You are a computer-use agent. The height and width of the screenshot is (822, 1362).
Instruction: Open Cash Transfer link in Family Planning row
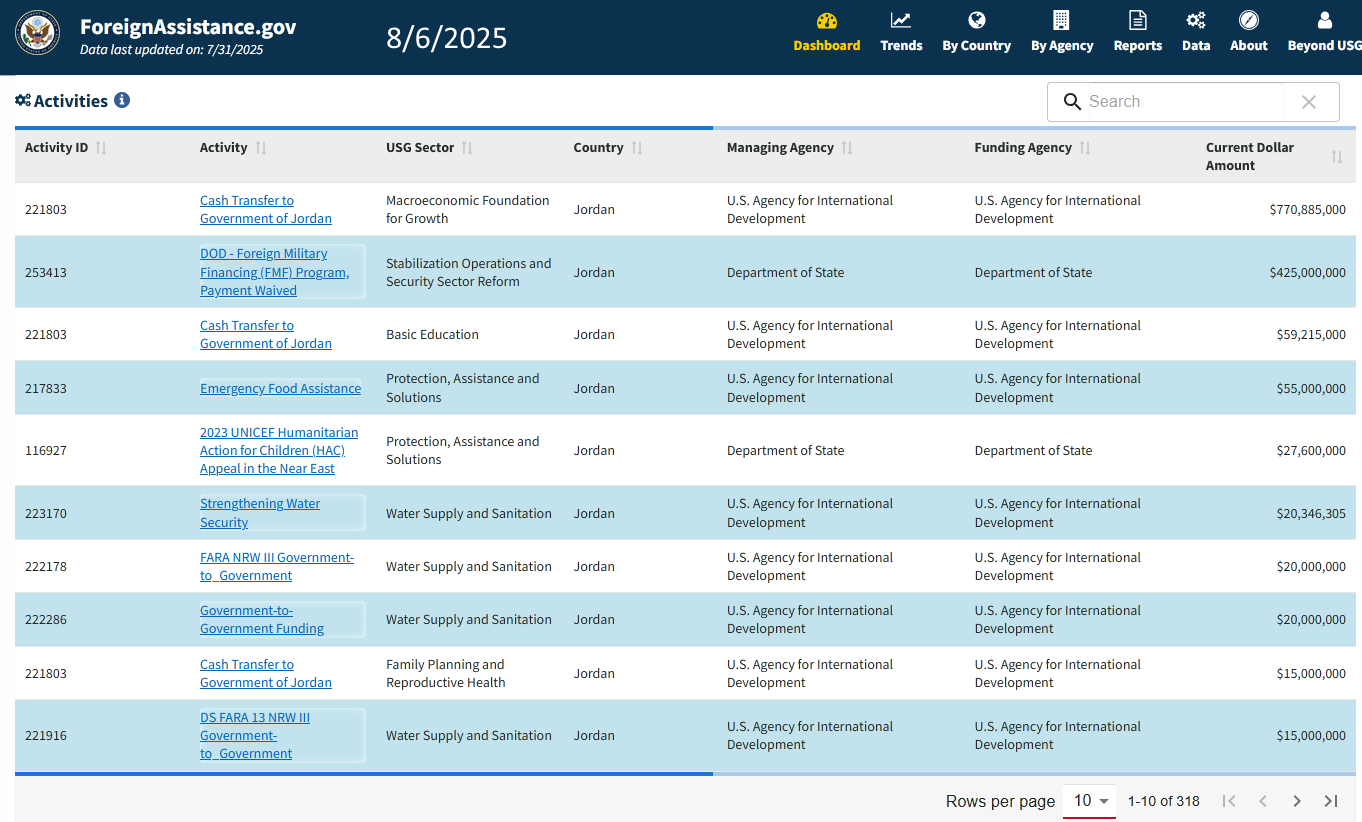pos(266,674)
